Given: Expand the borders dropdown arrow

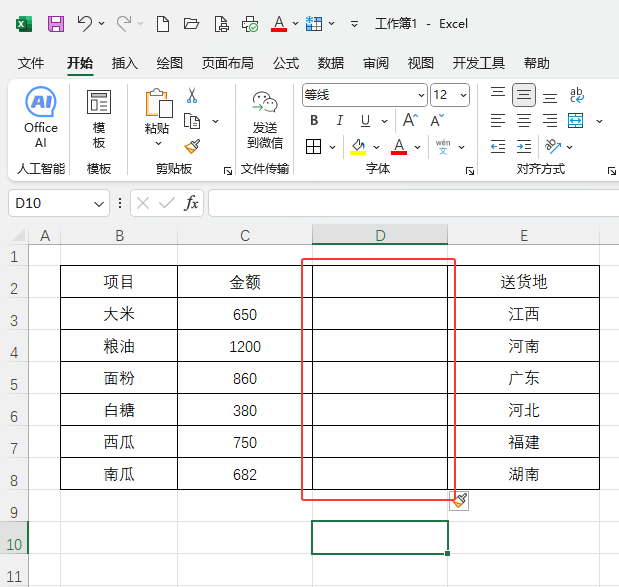Looking at the screenshot, I should pos(332,147).
